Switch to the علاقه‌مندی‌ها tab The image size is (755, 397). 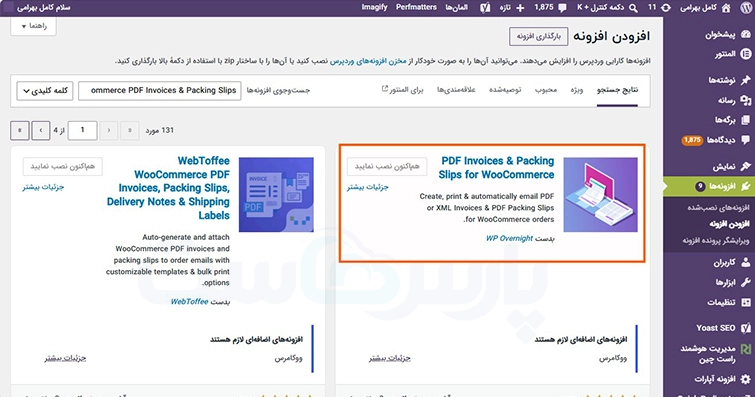click(x=456, y=90)
